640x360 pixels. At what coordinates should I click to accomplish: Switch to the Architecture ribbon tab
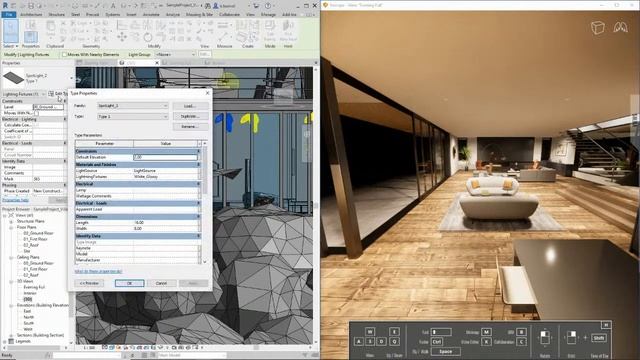click(31, 14)
